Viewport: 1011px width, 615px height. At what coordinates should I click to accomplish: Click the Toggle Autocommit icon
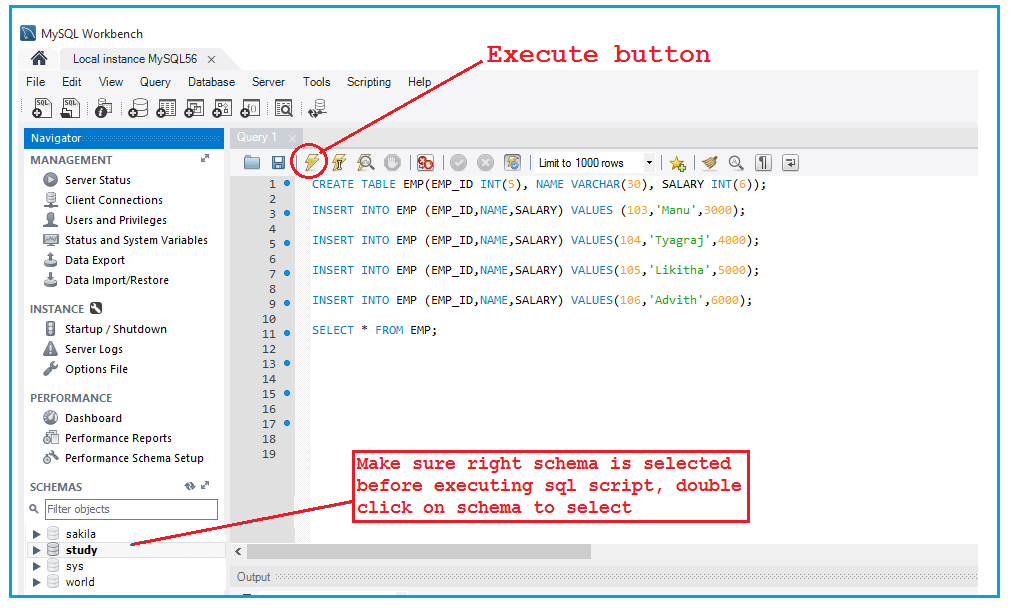coord(512,162)
